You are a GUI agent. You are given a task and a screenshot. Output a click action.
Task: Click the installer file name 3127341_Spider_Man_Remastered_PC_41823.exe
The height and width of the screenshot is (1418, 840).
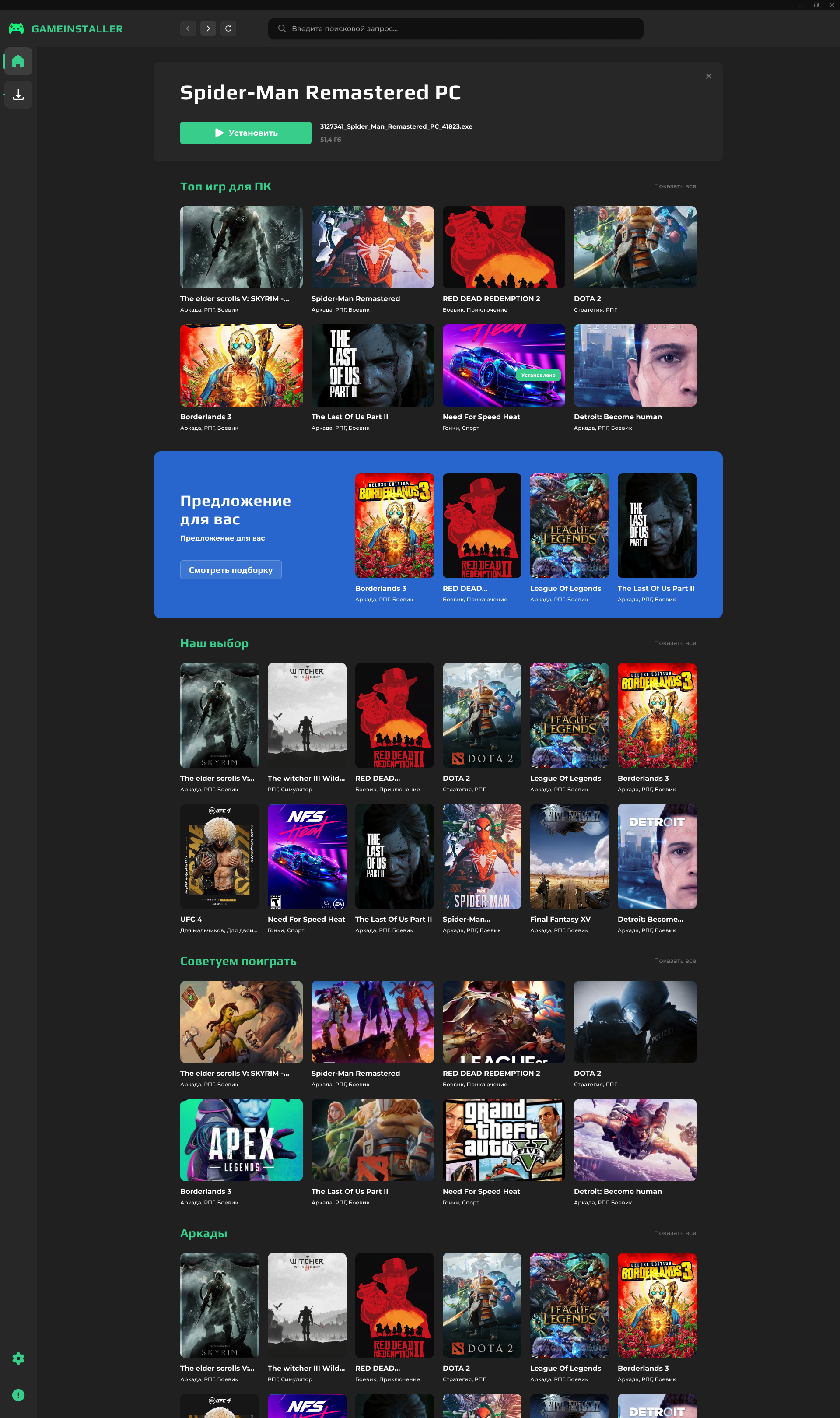(x=396, y=127)
